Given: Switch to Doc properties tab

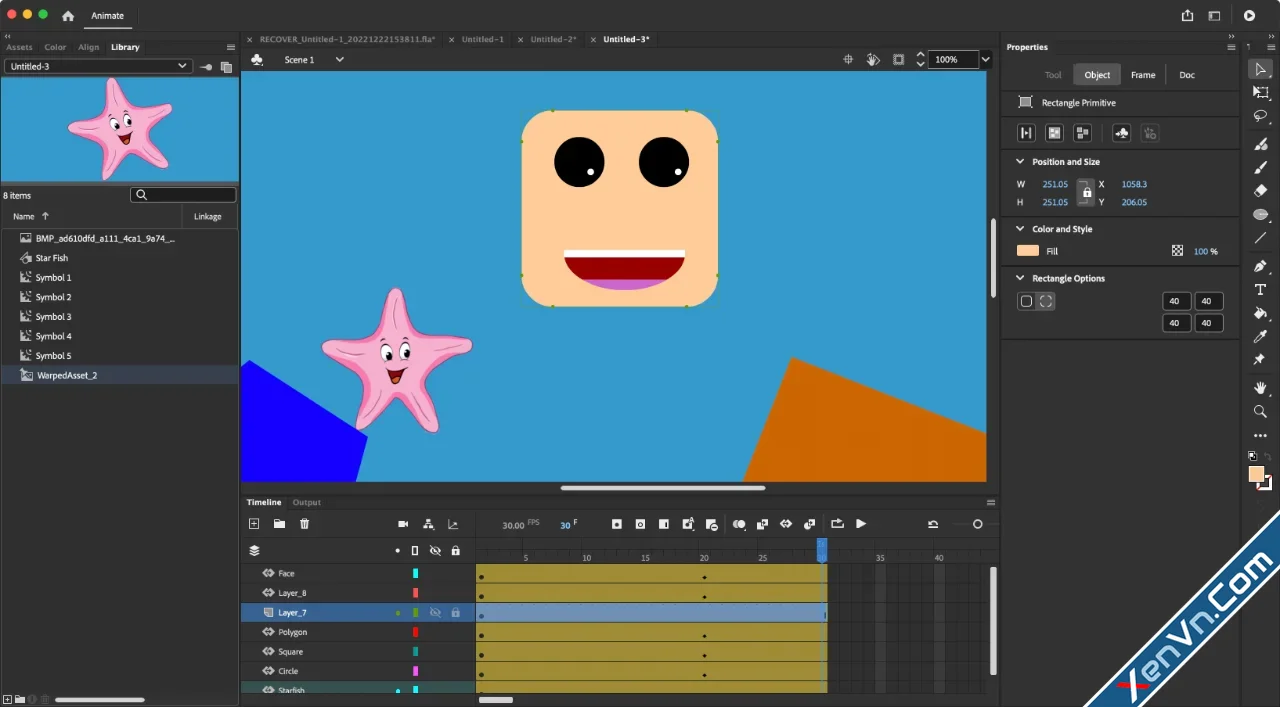Looking at the screenshot, I should (x=1187, y=75).
